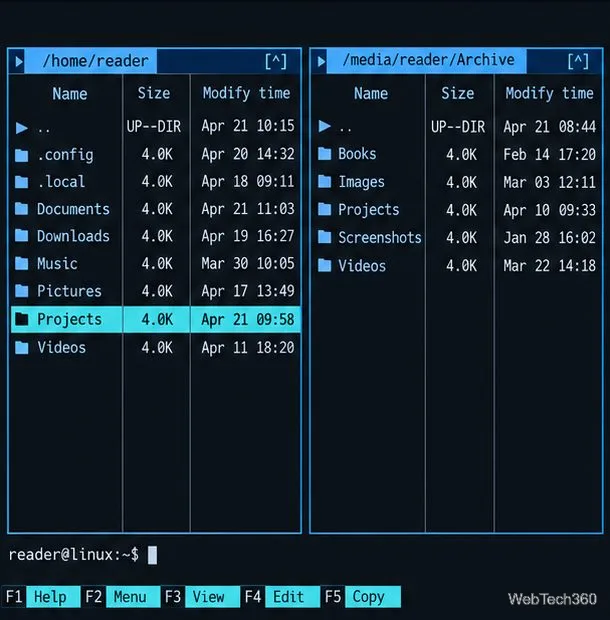Click the Screenshots folder icon
This screenshot has width=610, height=620.
pyautogui.click(x=325, y=237)
